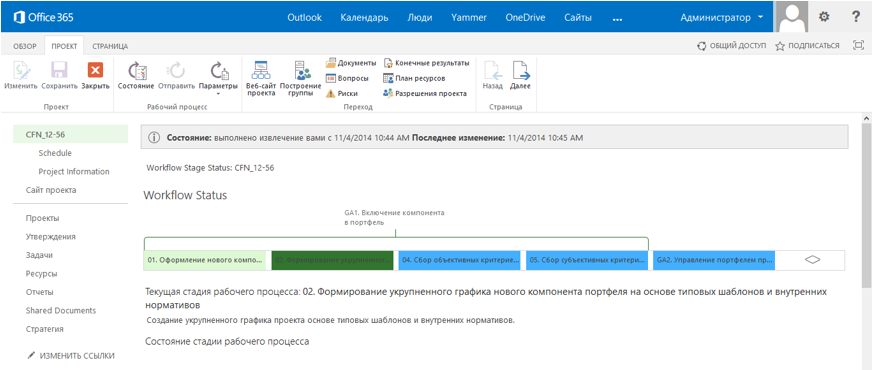Open Стратегия in the sidebar
Image resolution: width=873 pixels, height=370 pixels.
[45, 329]
